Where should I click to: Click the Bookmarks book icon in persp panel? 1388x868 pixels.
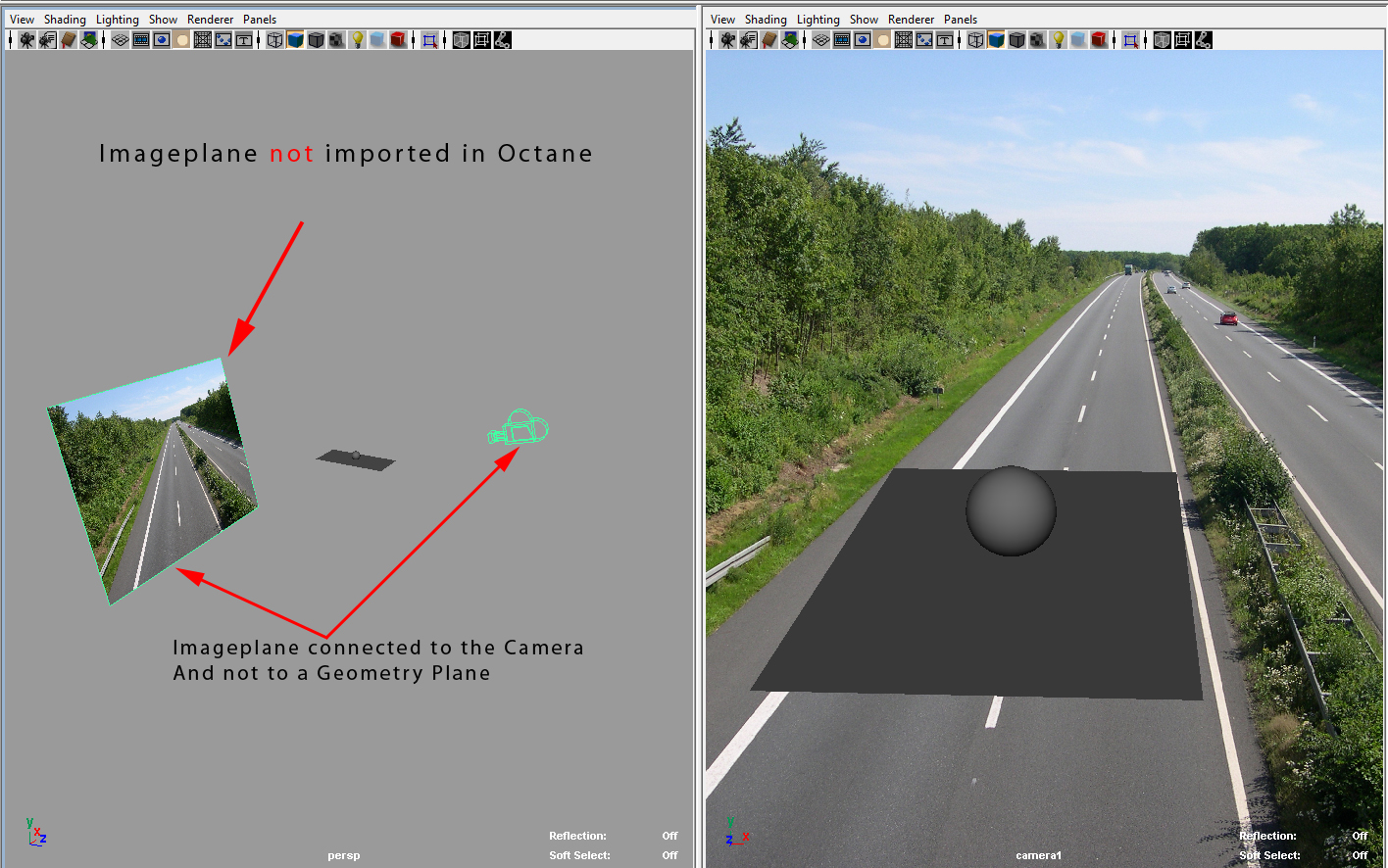click(x=69, y=40)
